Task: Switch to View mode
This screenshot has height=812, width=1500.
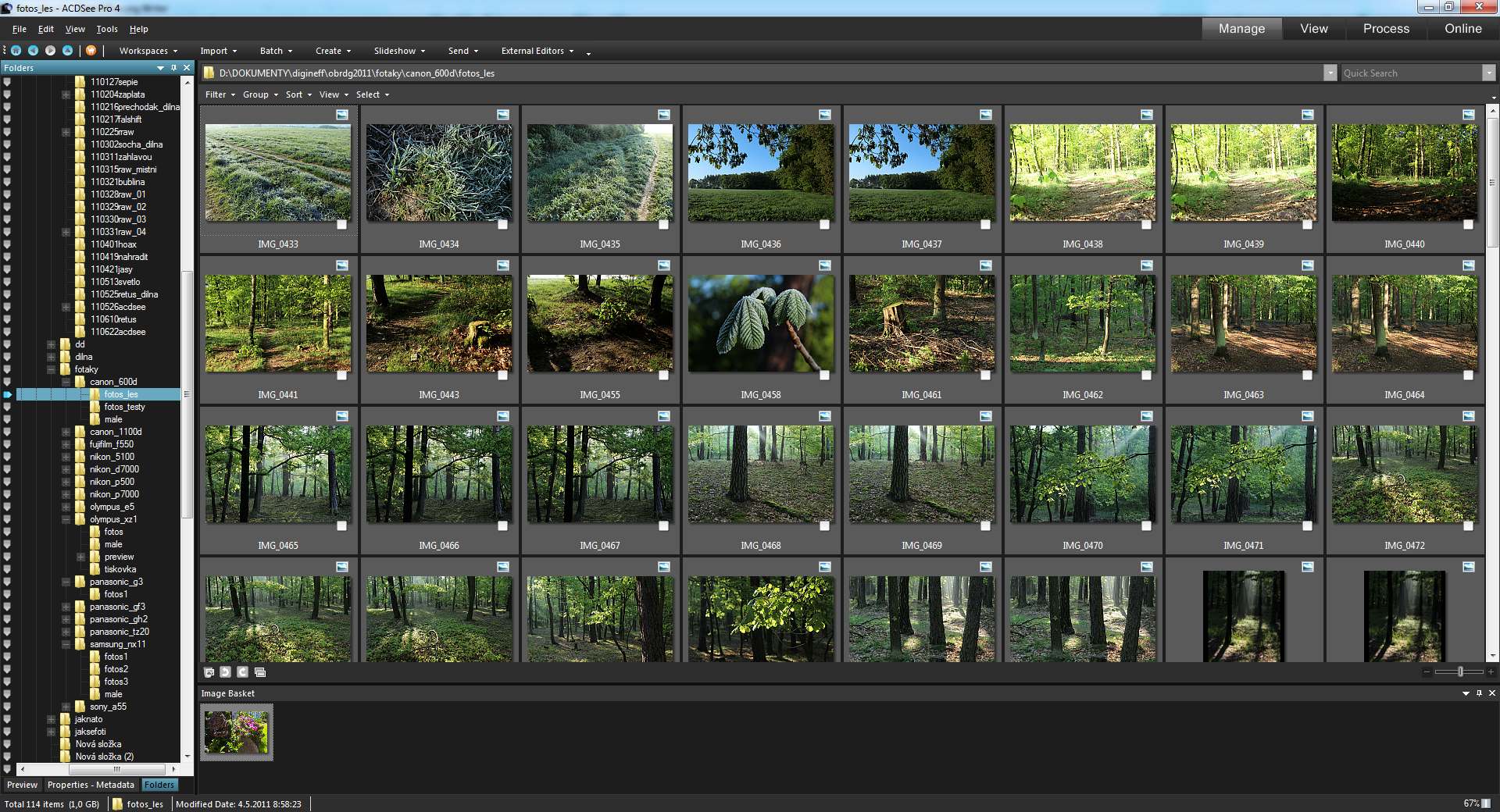Action: pos(1313,29)
